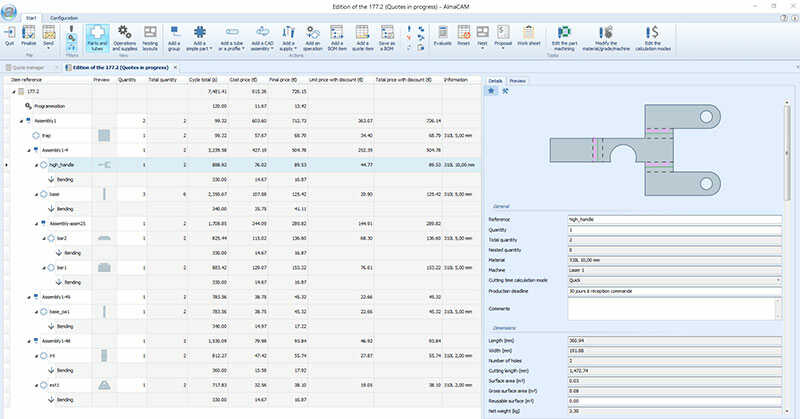The image size is (800, 419).
Task: Open the Preview tab
Action: click(x=518, y=79)
